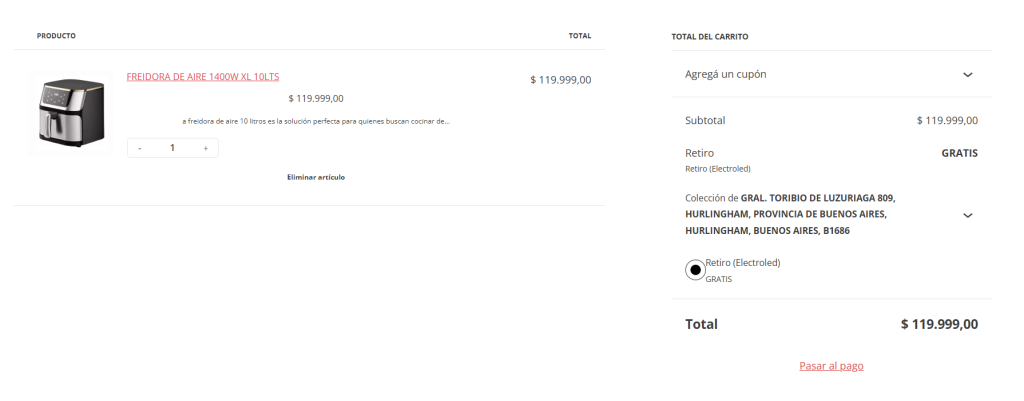Click the air fryer product thumbnail

pos(69,112)
